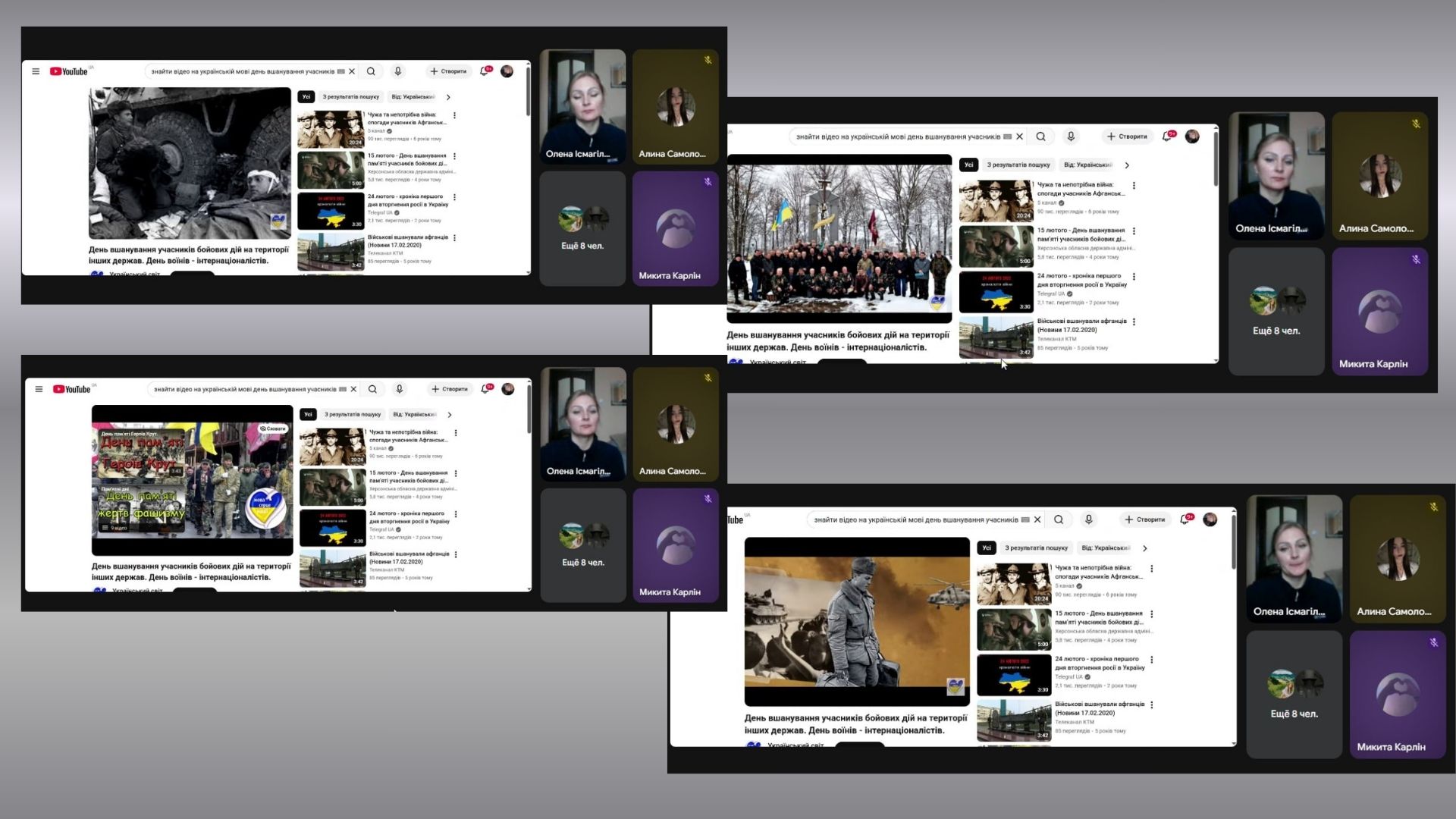
Task: Click search magnifier above group photo video
Action: pyautogui.click(x=1041, y=136)
